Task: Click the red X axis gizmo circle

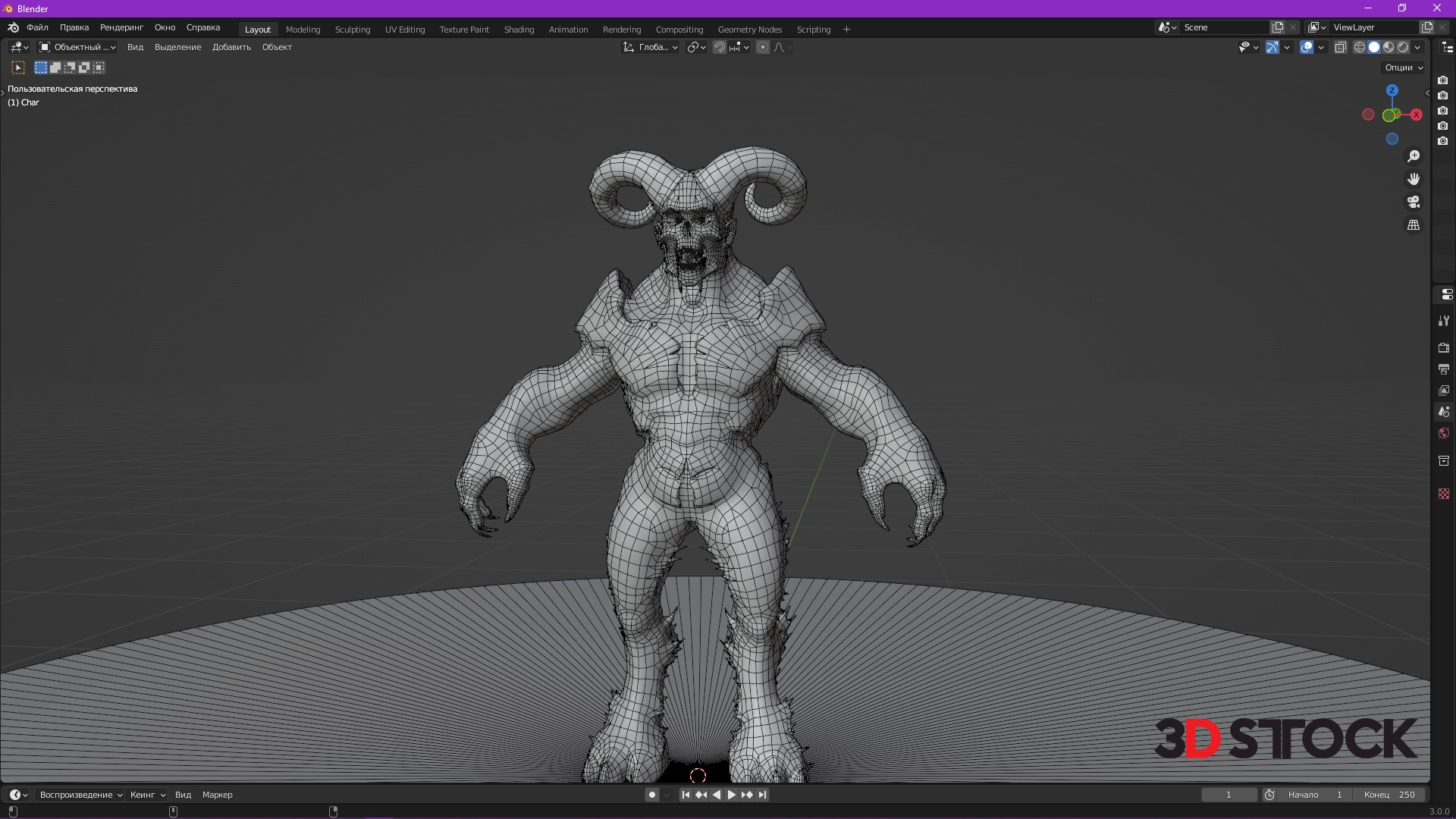Action: (1416, 115)
